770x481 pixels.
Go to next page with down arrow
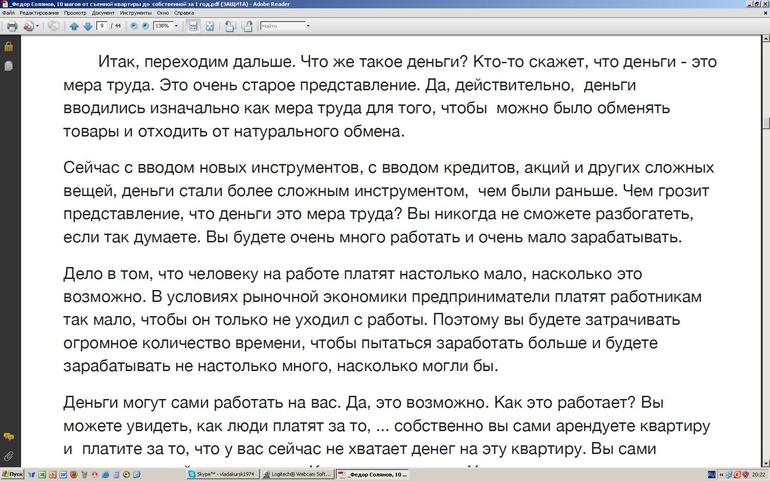coord(87,26)
